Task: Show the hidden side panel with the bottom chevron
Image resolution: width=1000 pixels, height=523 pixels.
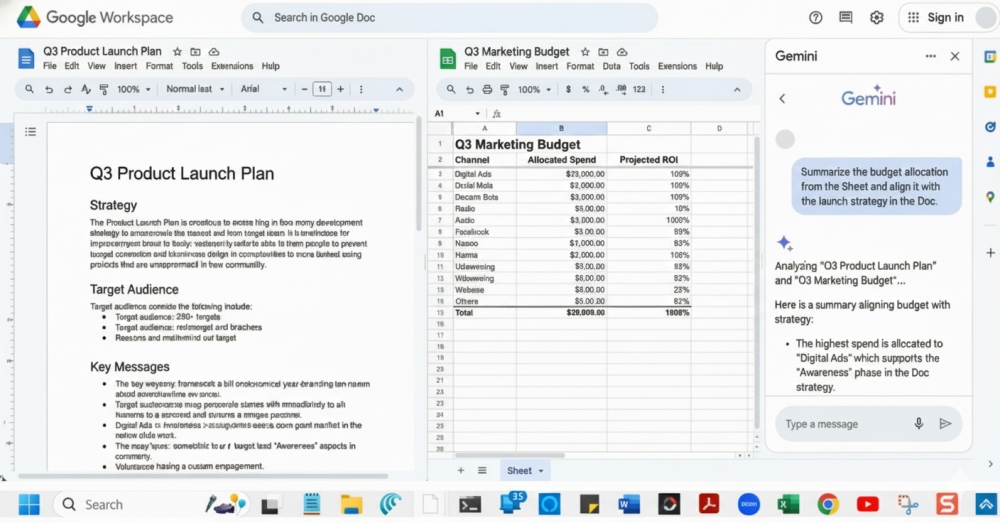Action: pyautogui.click(x=990, y=464)
